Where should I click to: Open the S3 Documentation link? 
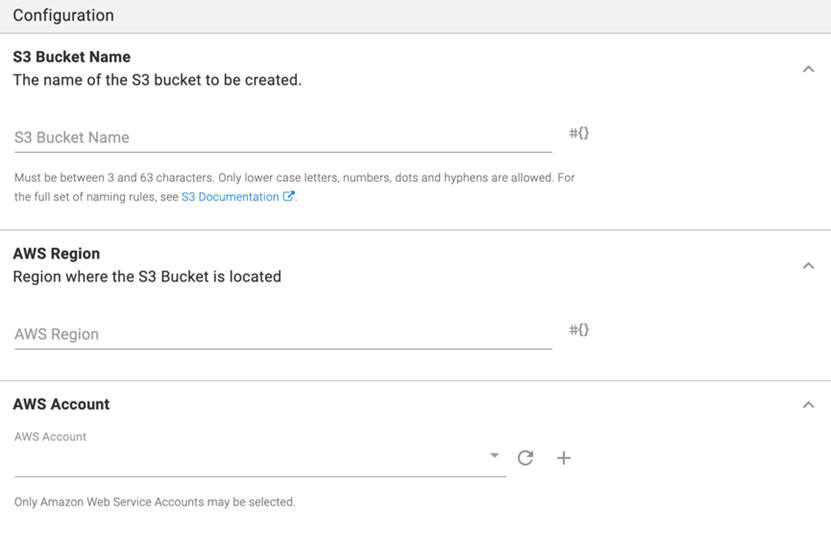pyautogui.click(x=230, y=197)
